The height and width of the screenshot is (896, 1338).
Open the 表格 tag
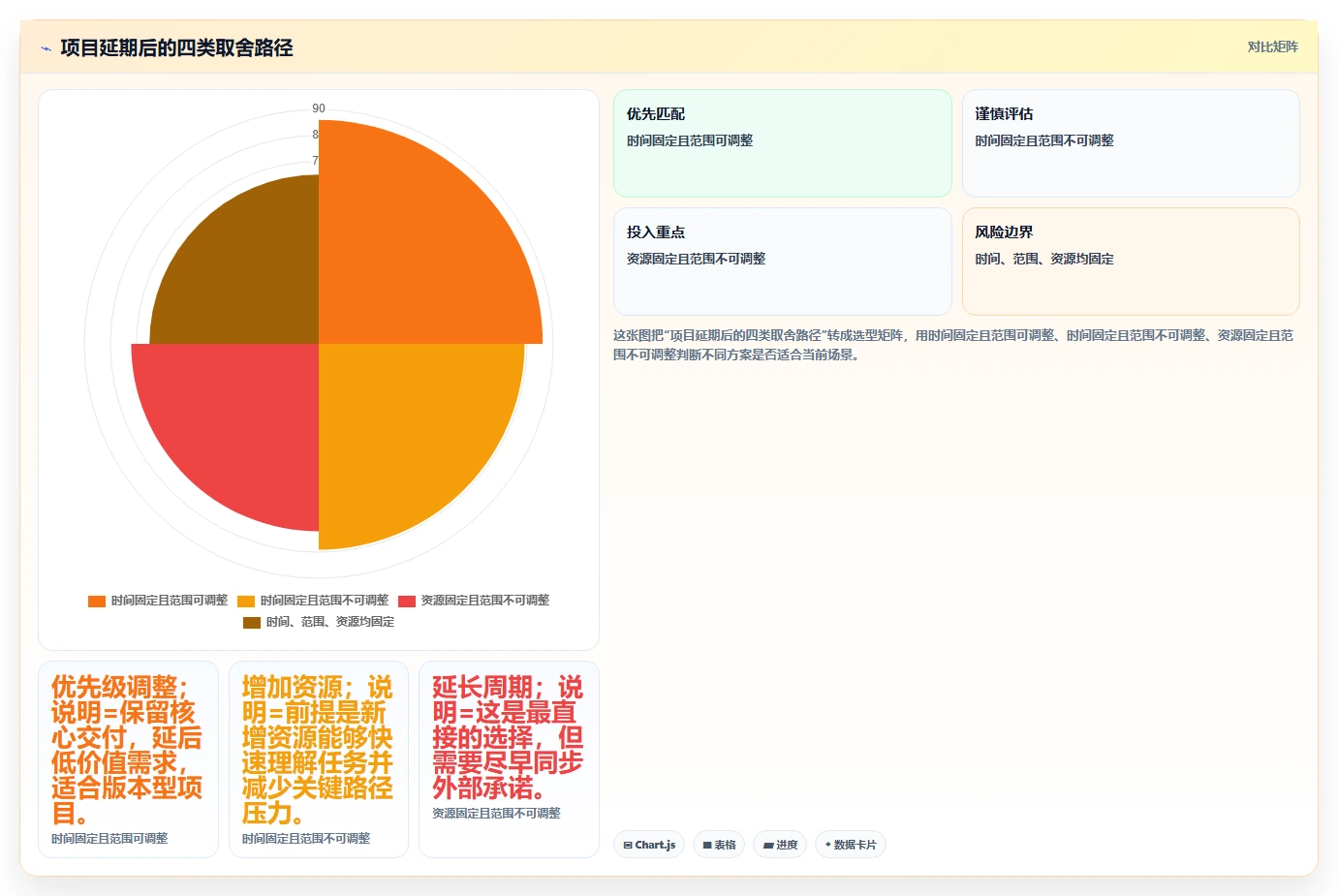pyautogui.click(x=719, y=845)
